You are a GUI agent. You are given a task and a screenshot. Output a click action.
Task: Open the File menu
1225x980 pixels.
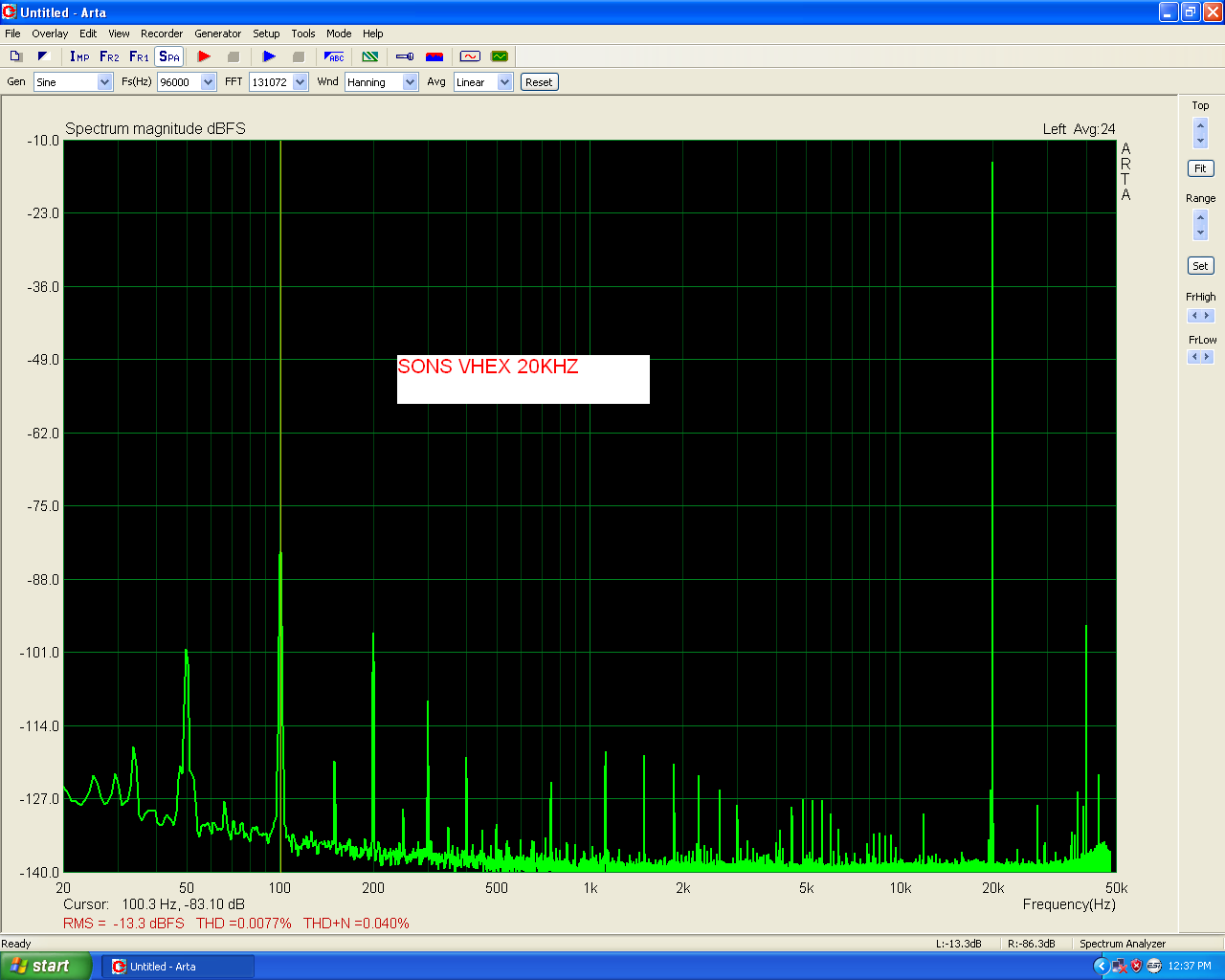pos(12,33)
